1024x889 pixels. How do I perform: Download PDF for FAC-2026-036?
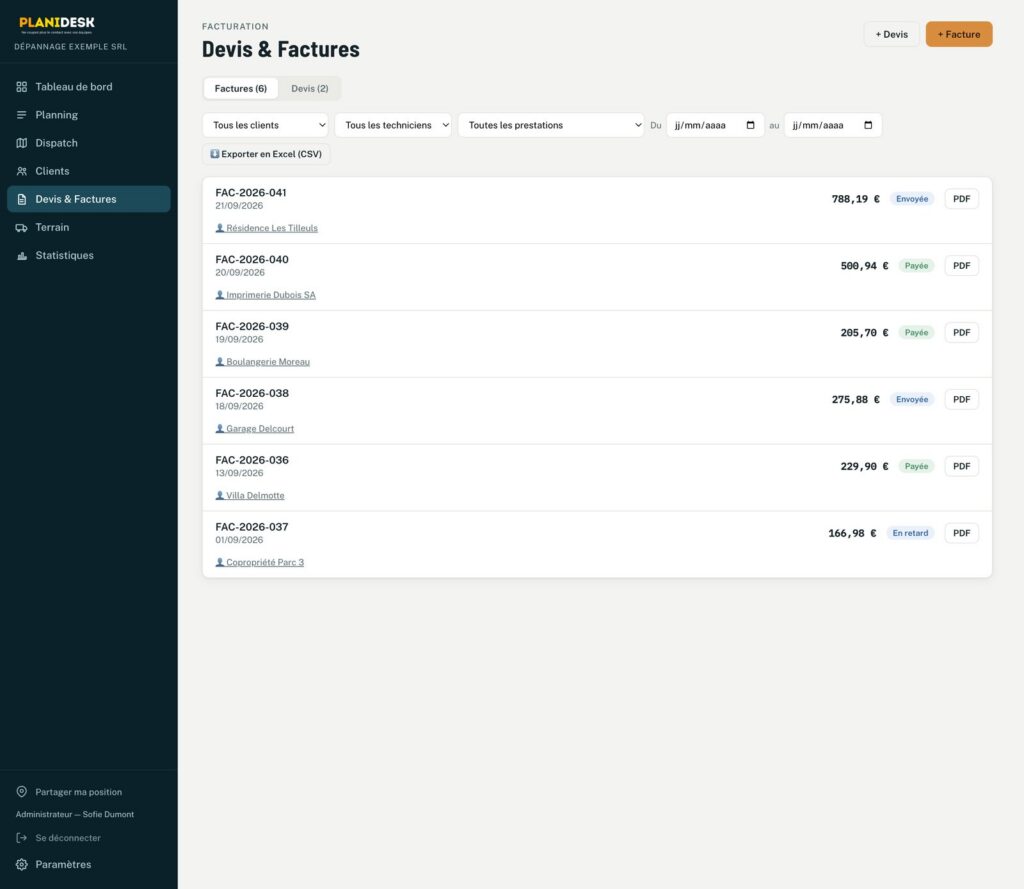961,466
